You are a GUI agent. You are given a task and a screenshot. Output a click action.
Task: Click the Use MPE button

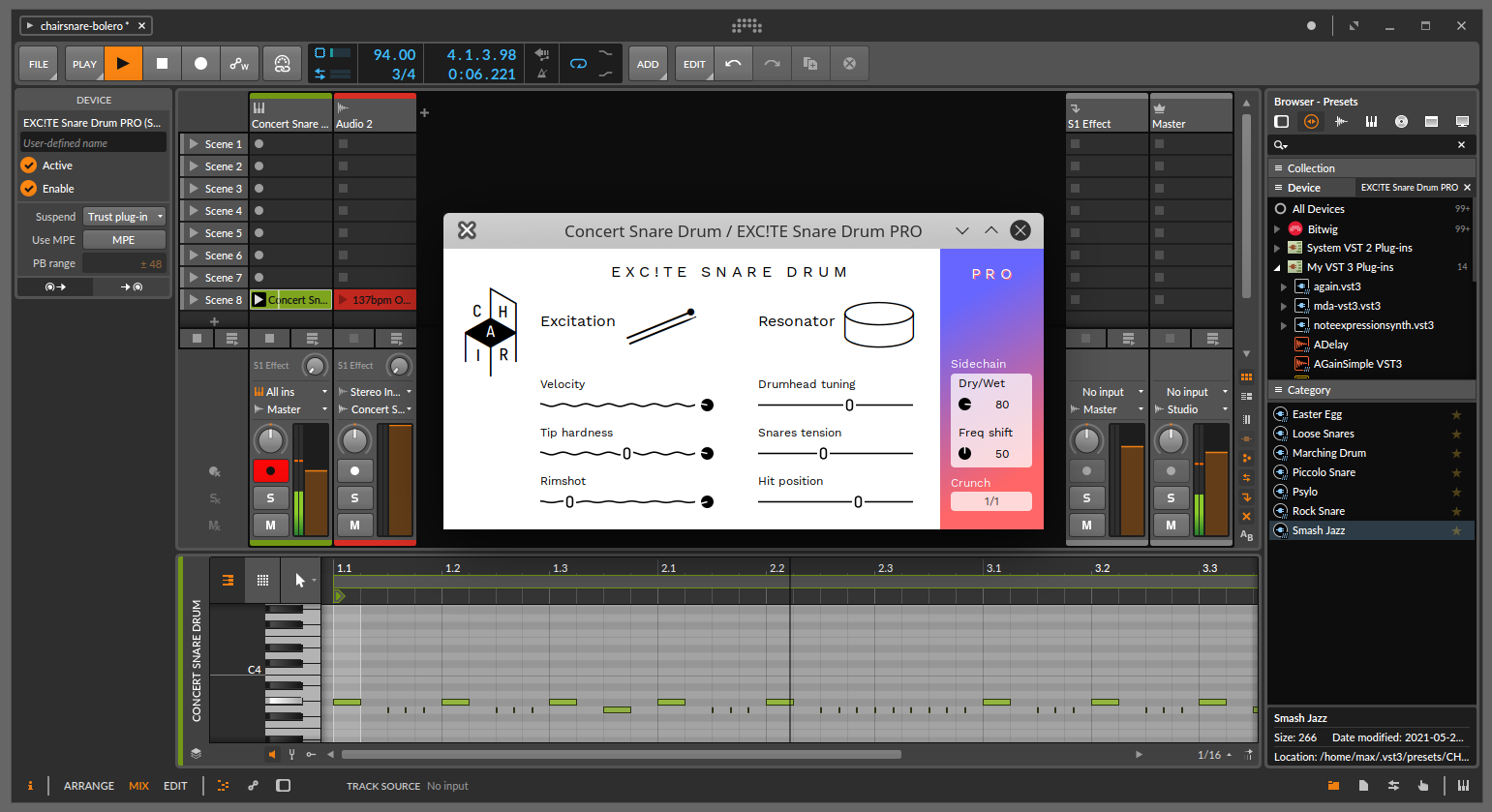pos(124,240)
